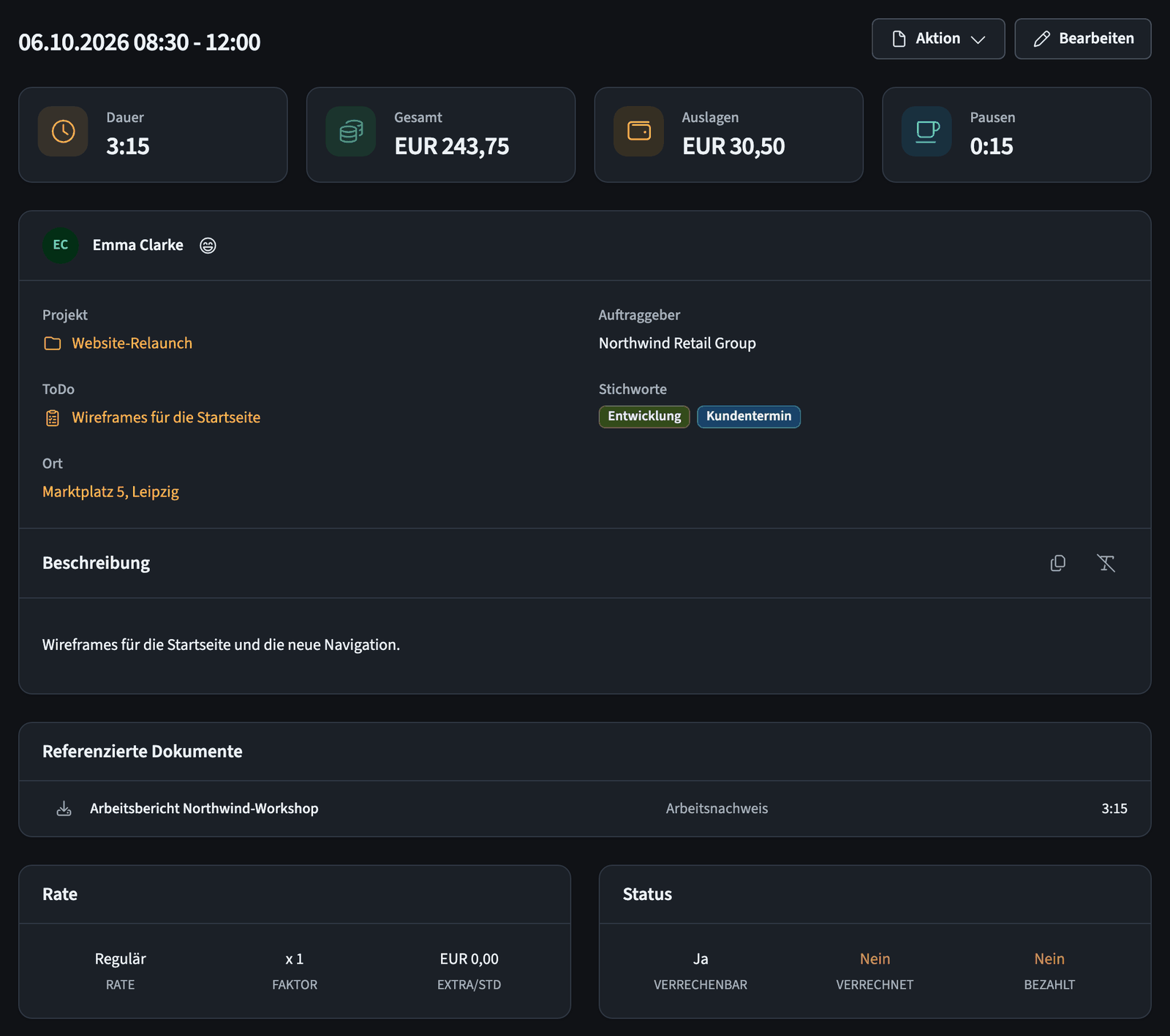Viewport: 1170px width, 1036px height.
Task: Open the Arbeitsbericht Northwind-Workshop document
Action: click(204, 809)
